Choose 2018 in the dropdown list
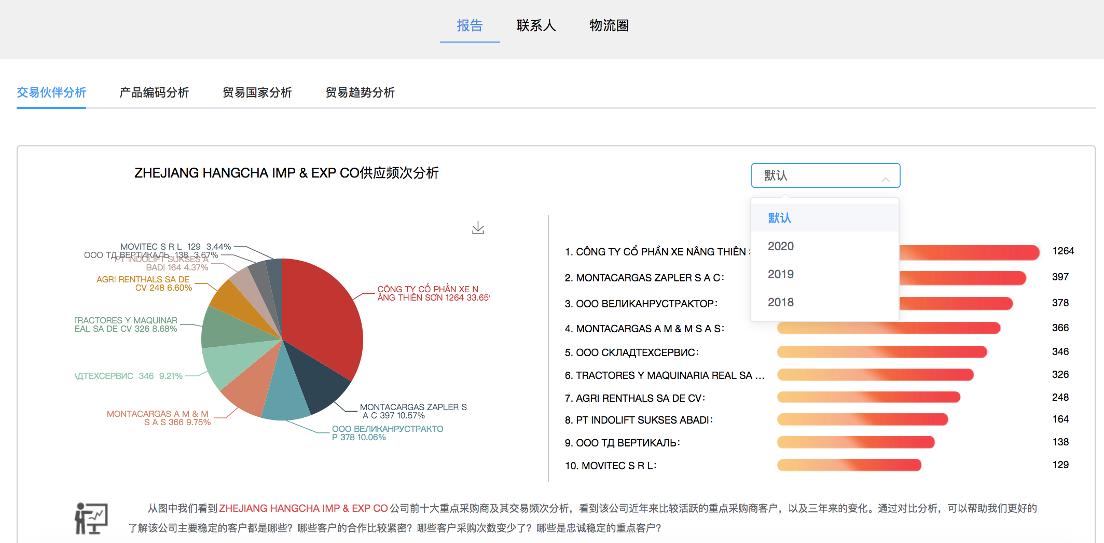 click(824, 303)
